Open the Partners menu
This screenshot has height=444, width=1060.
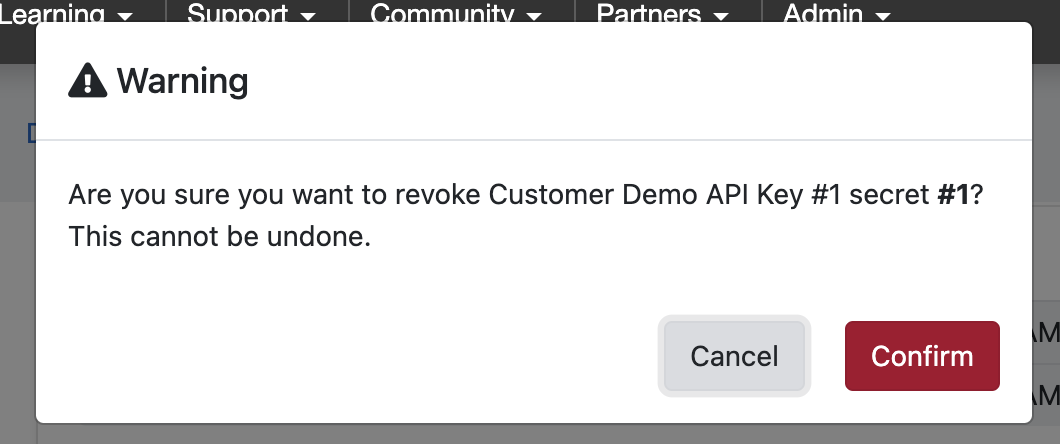click(650, 14)
